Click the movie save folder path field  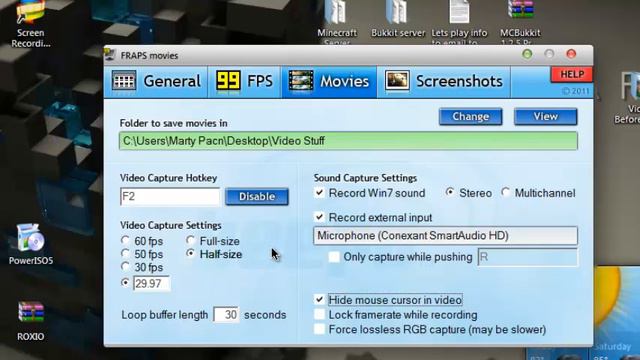pos(349,141)
